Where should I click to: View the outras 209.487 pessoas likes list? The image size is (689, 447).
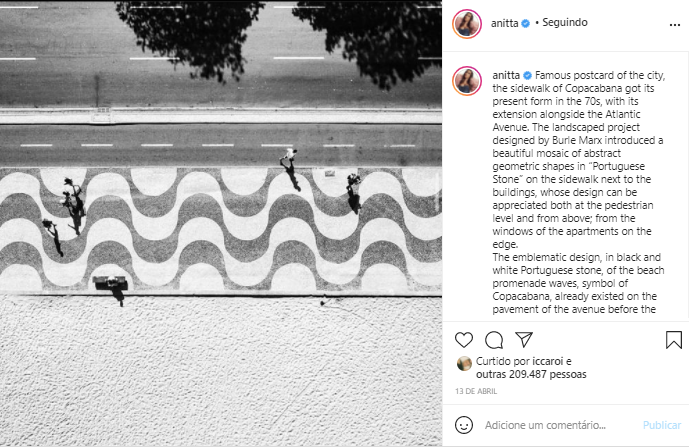pos(531,374)
